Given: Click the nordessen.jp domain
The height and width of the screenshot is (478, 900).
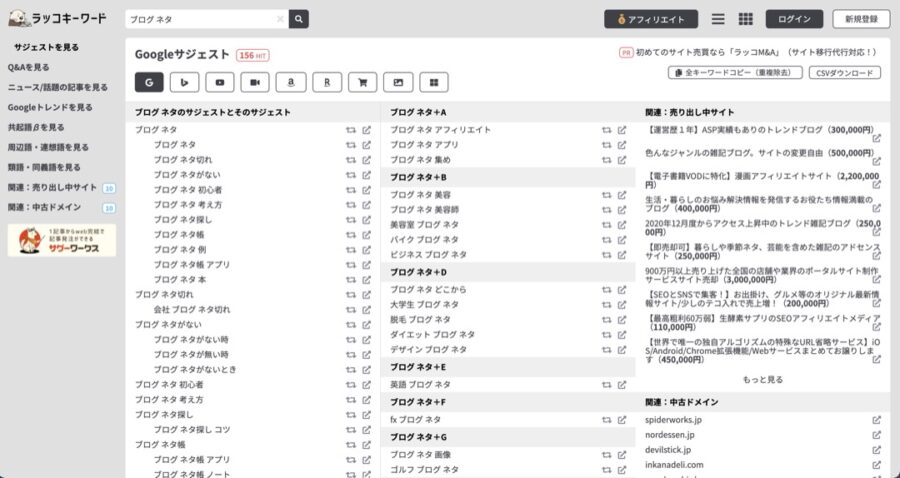Looking at the screenshot, I should (x=669, y=435).
